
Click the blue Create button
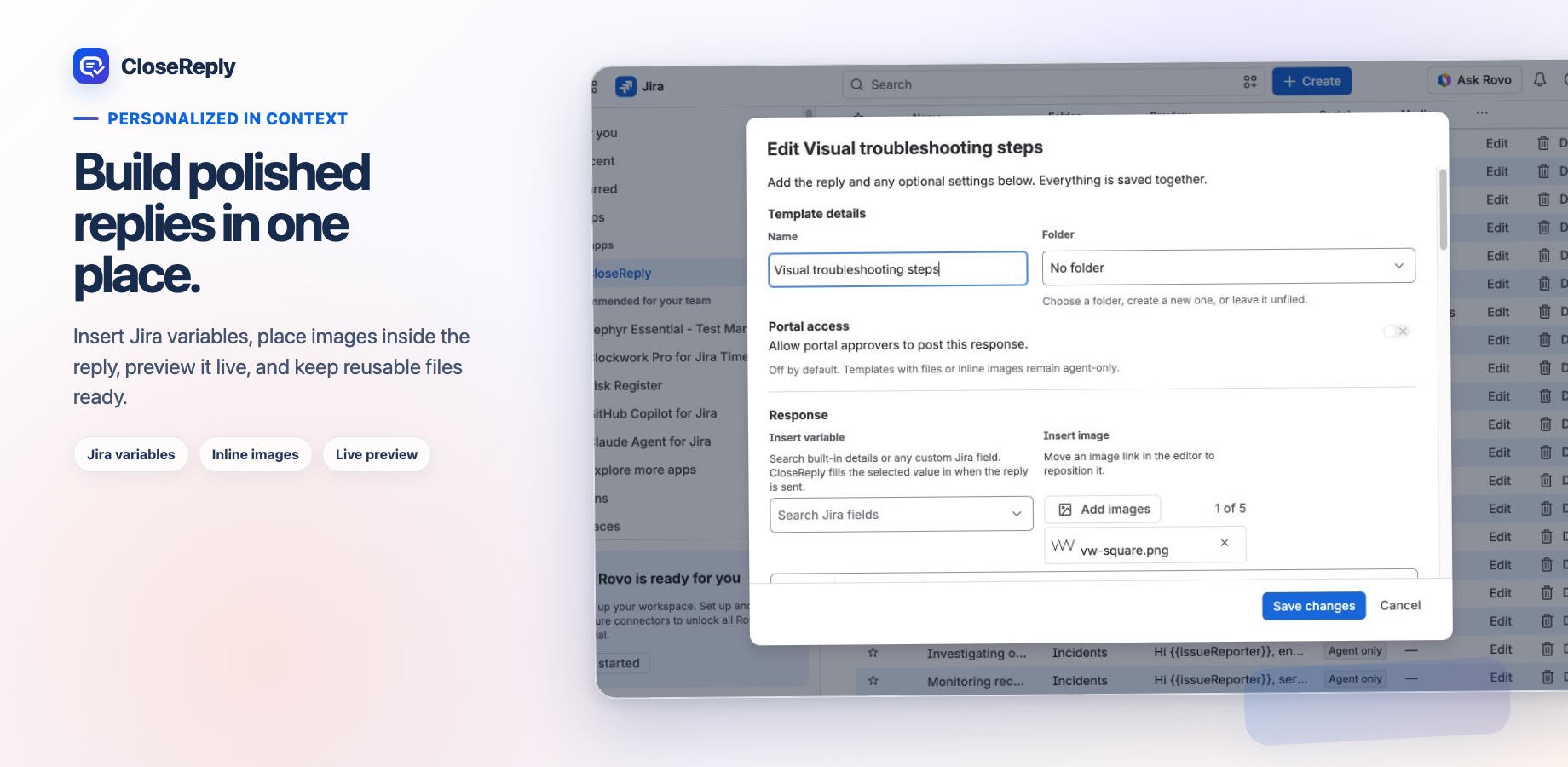(1311, 81)
